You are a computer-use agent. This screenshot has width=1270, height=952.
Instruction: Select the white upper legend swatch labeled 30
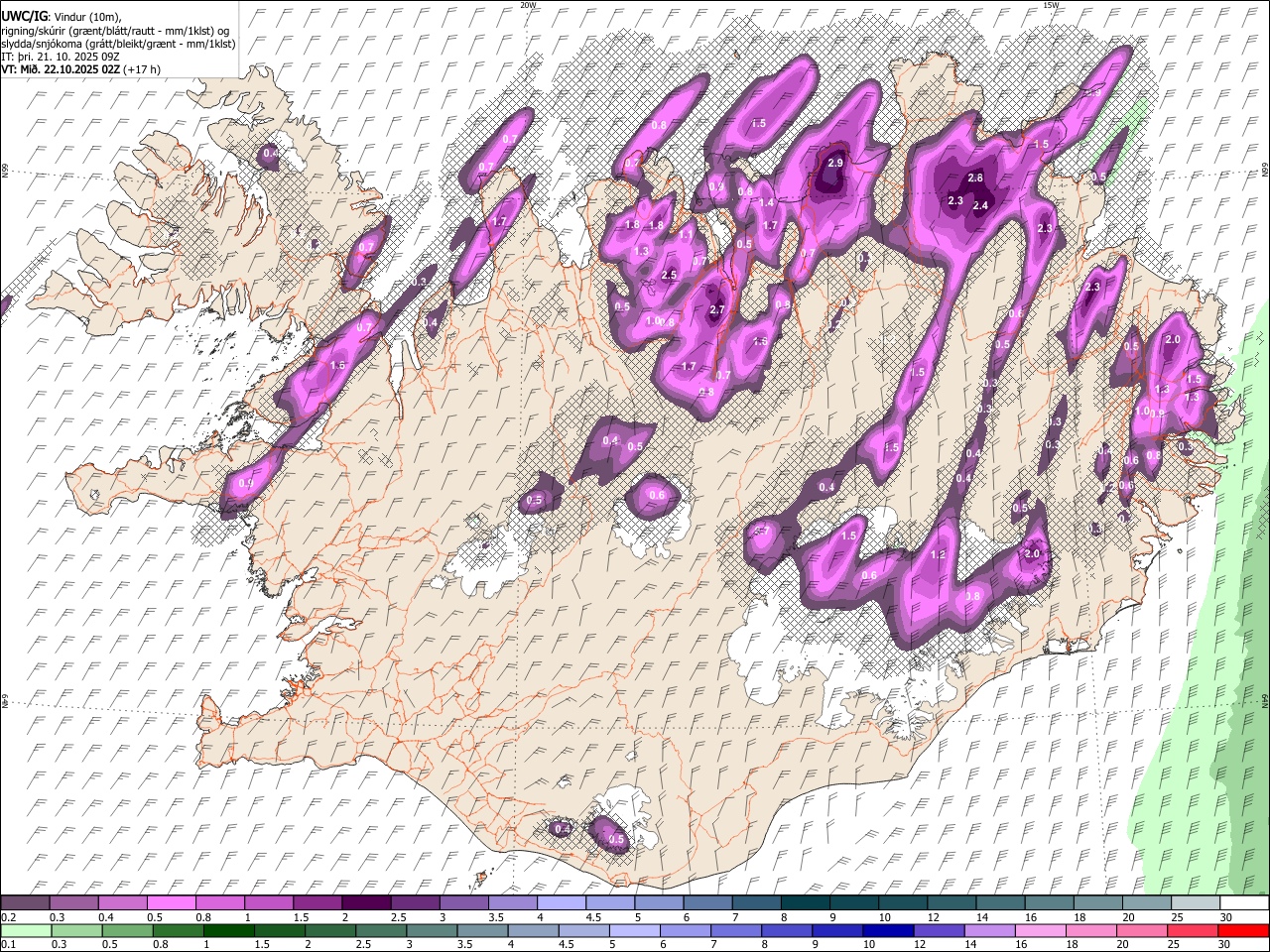pos(1244,903)
